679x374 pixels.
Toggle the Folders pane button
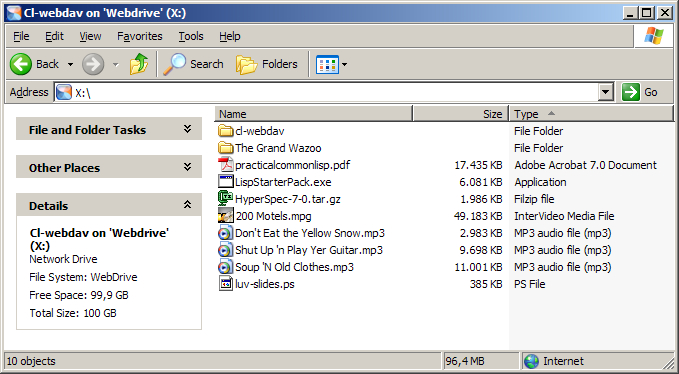(x=267, y=64)
